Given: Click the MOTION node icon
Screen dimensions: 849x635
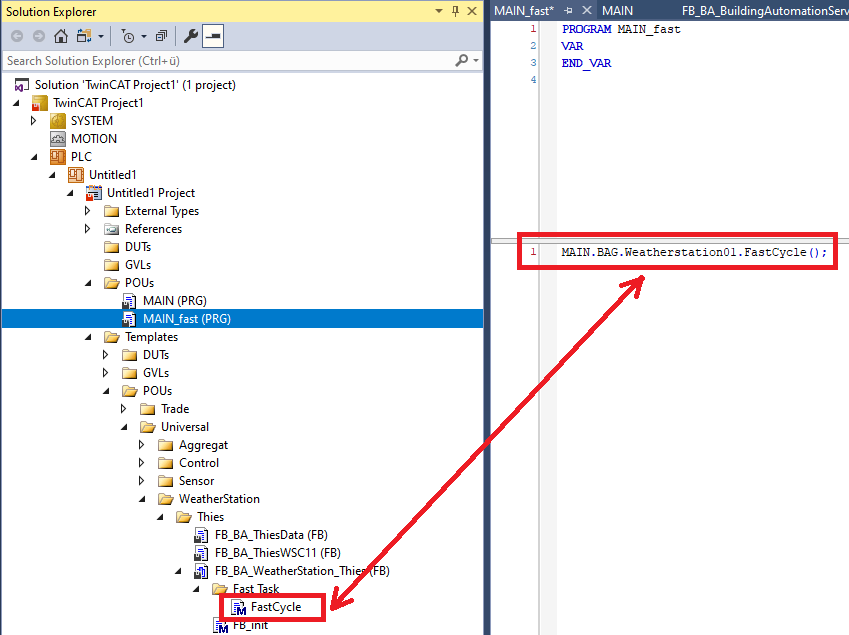Looking at the screenshot, I should [x=58, y=139].
